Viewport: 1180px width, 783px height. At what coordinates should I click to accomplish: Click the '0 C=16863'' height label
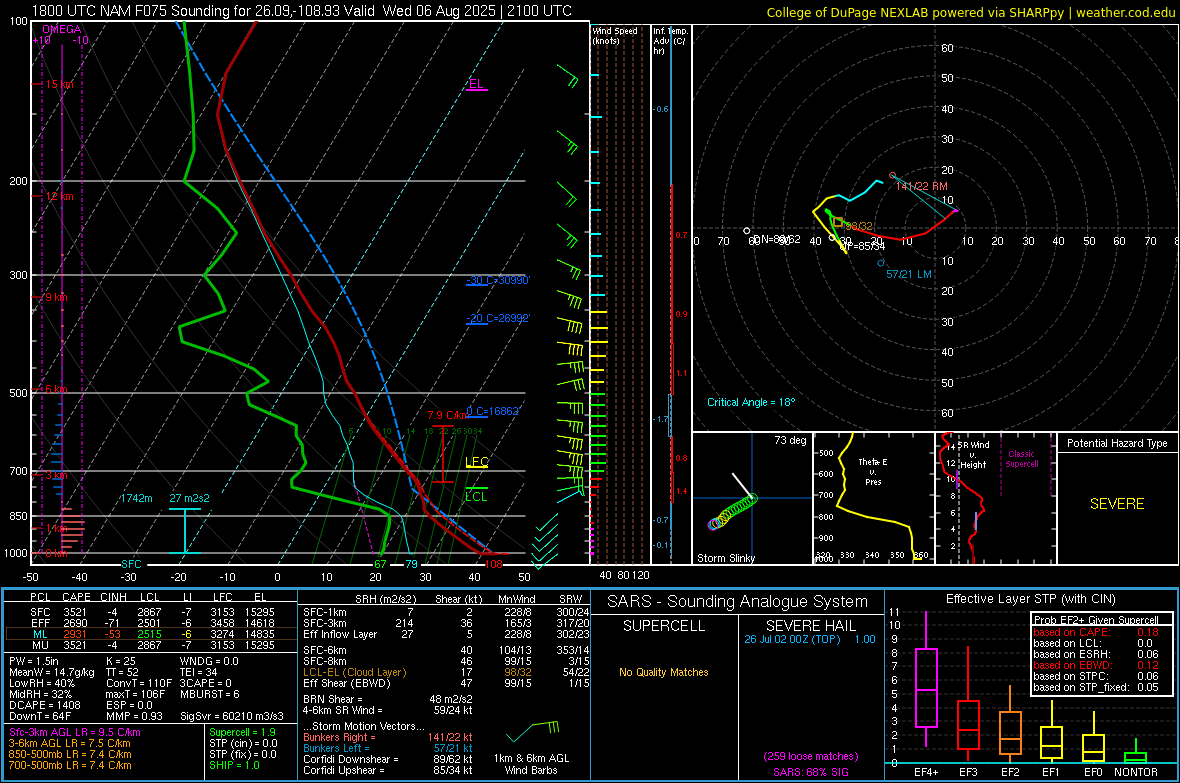[493, 411]
